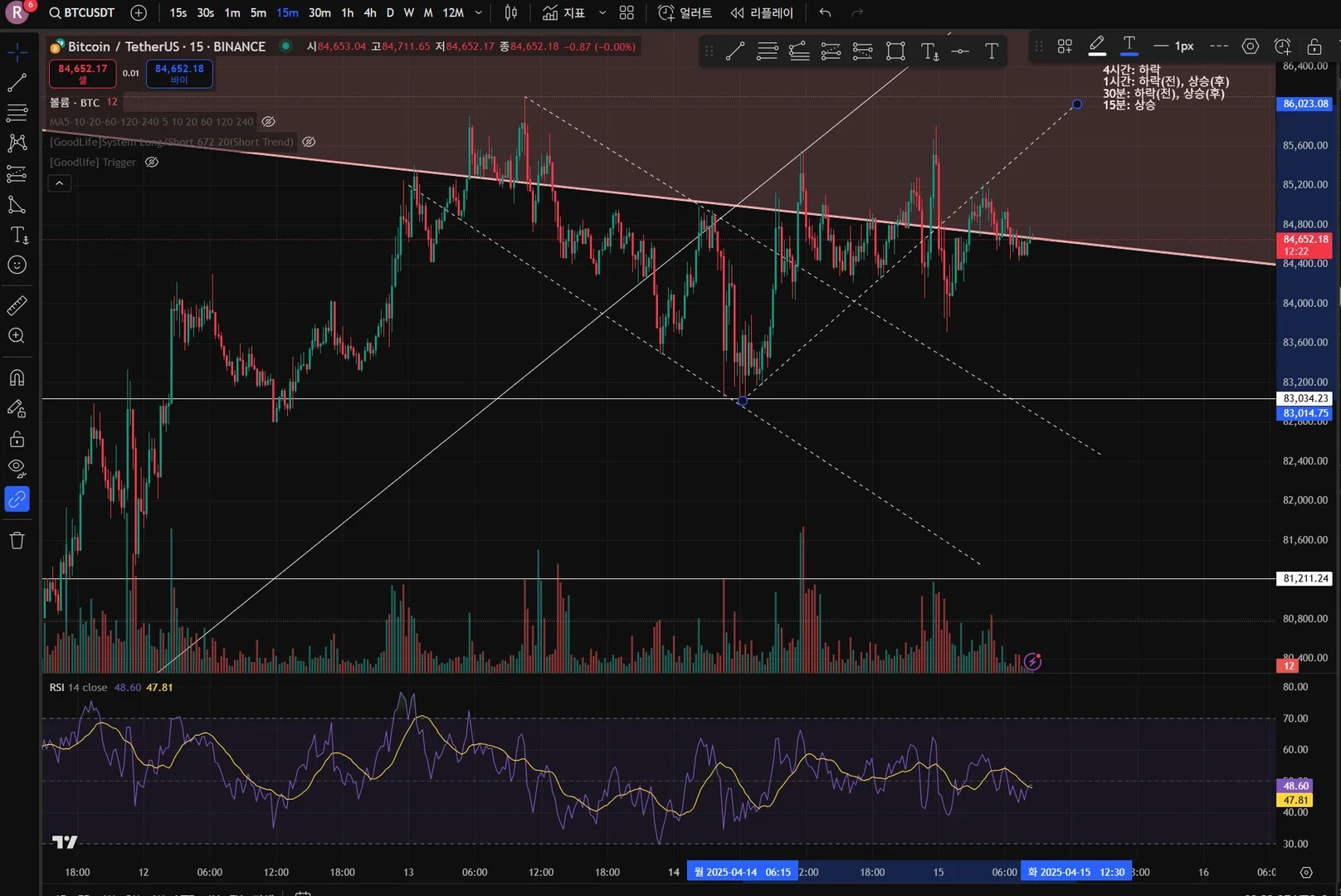Lock the selected drawing
1341x896 pixels.
click(x=1314, y=46)
